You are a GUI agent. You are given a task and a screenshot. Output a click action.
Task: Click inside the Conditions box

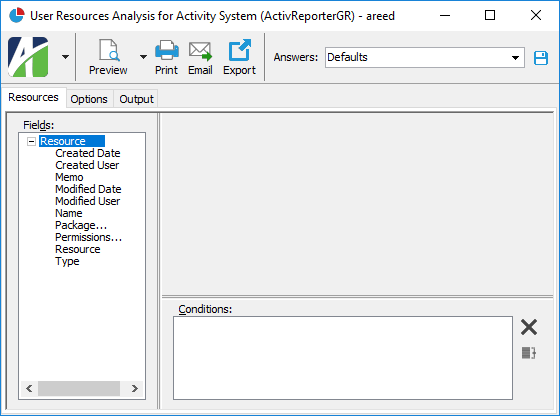(x=343, y=358)
